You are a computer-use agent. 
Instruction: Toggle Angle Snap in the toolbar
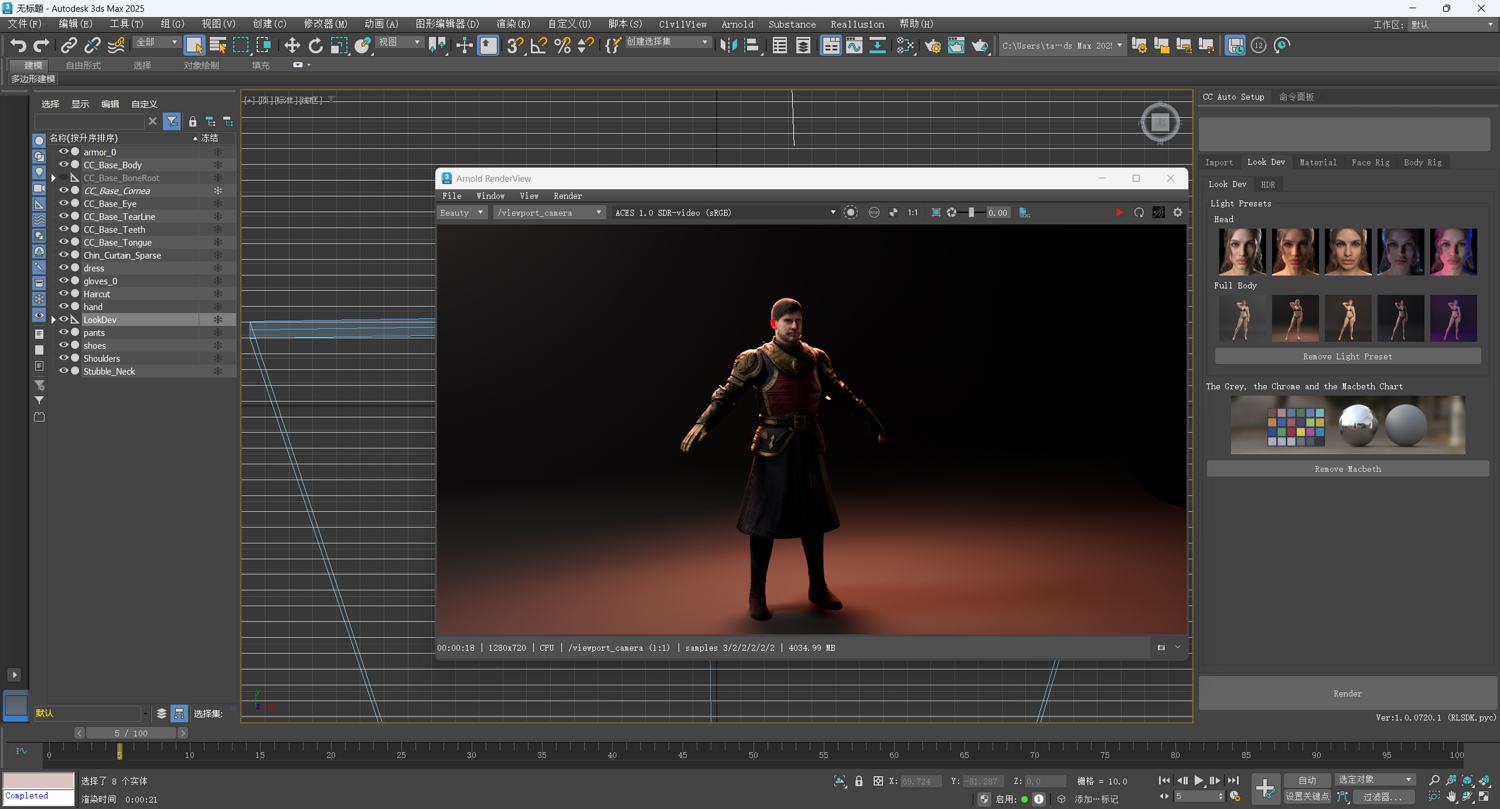pyautogui.click(x=539, y=45)
